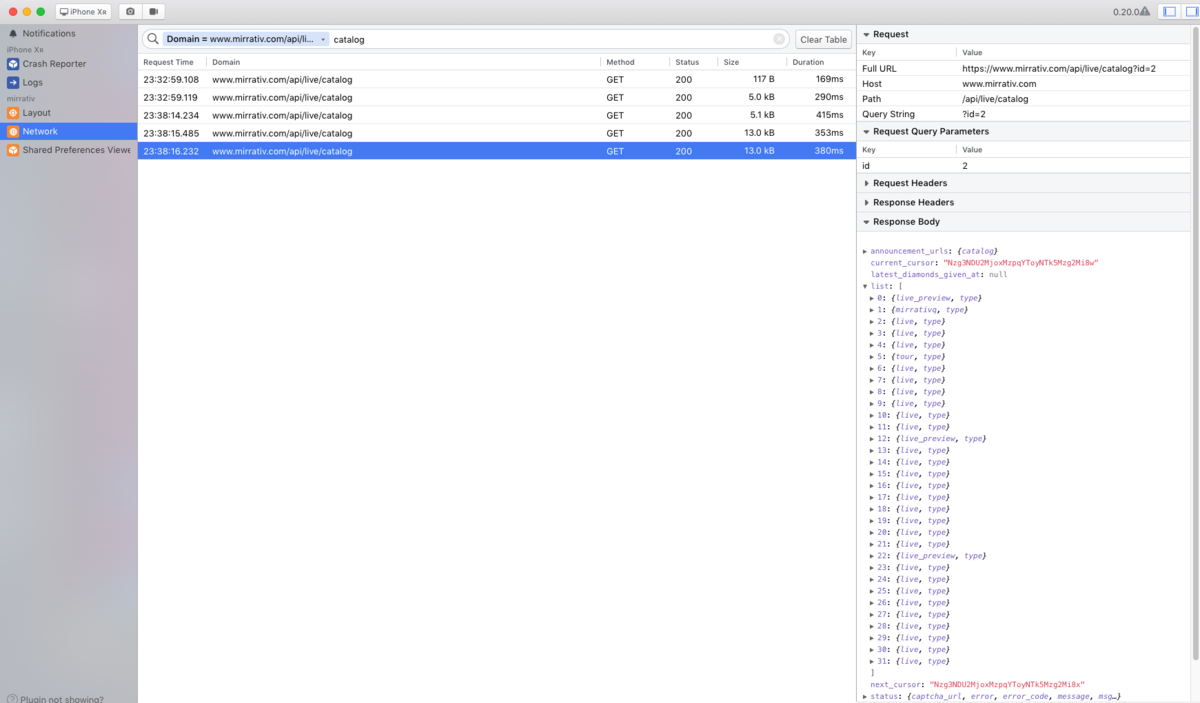This screenshot has width=1200, height=703.
Task: Clear the search field with the x icon
Action: click(779, 39)
